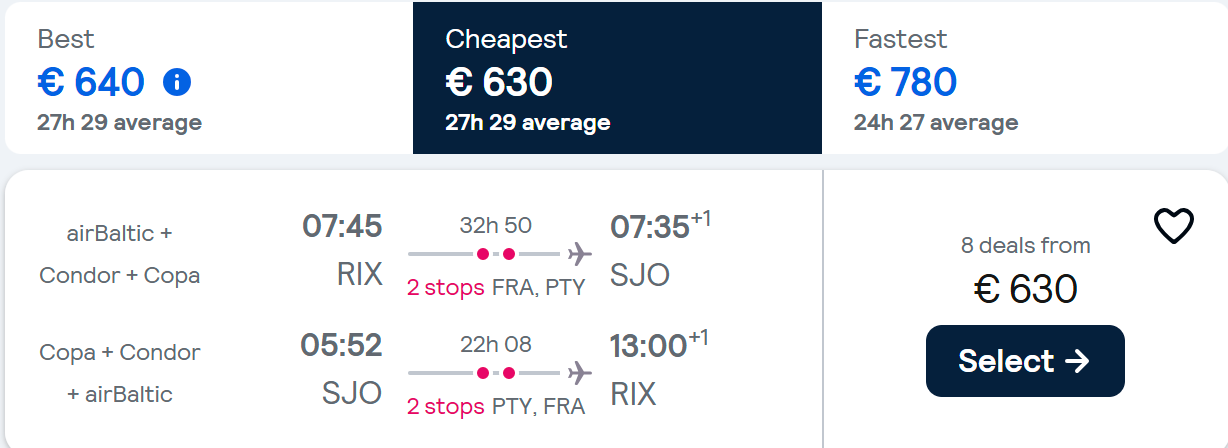
Task: Select the € 630 flight deal
Action: click(x=1025, y=361)
